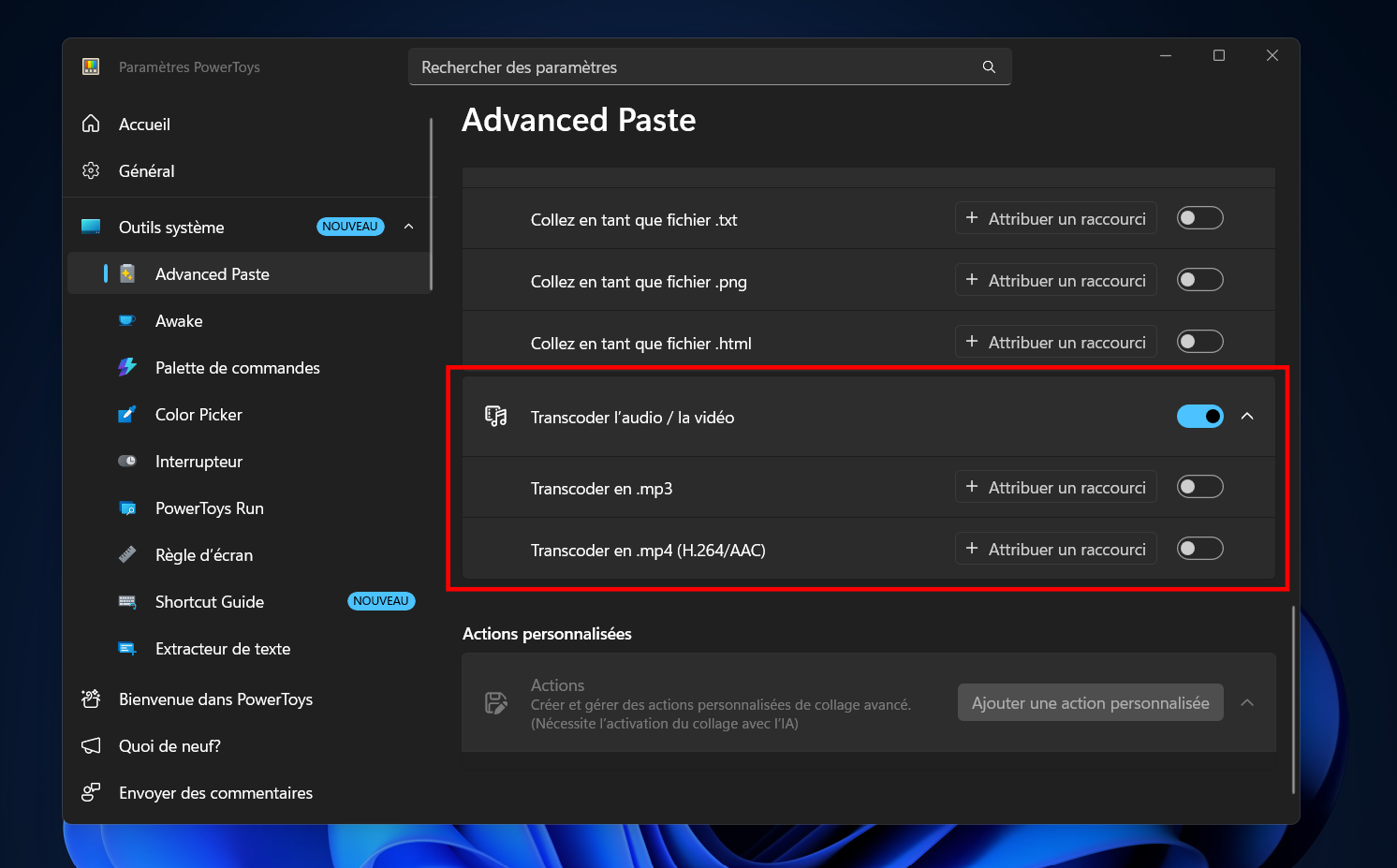This screenshot has height=868, width=1397.
Task: Click the Bienvenue dans PowerToys icon
Action: coord(91,699)
